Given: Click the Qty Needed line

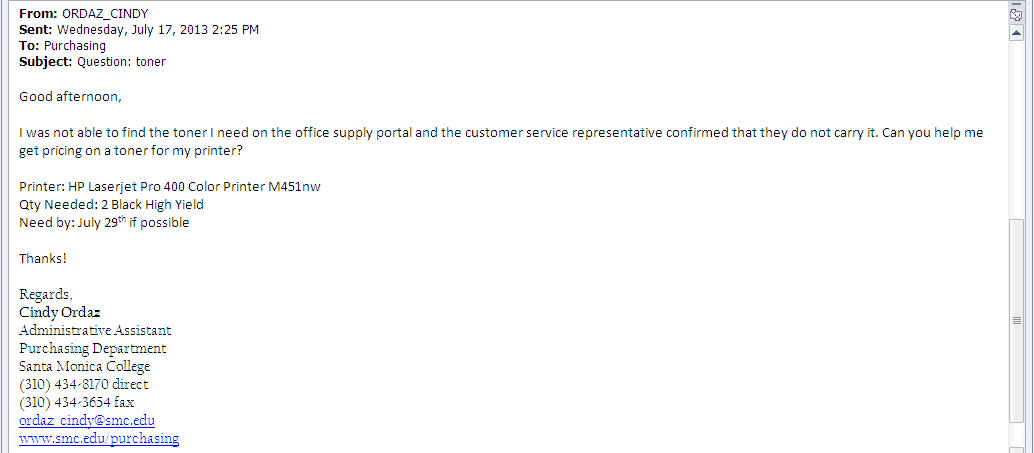Looking at the screenshot, I should pyautogui.click(x=111, y=204).
